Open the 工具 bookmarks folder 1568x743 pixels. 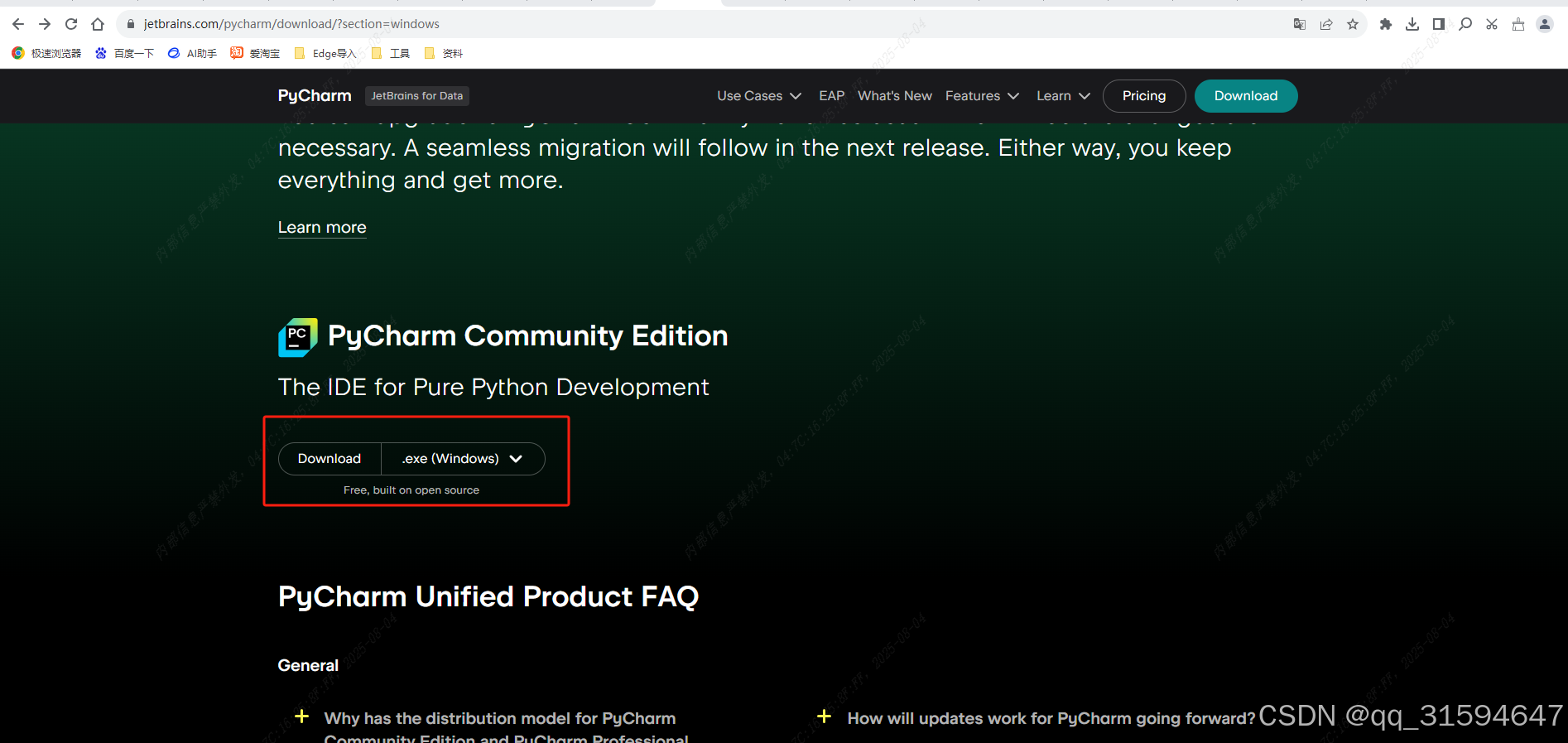(x=390, y=53)
